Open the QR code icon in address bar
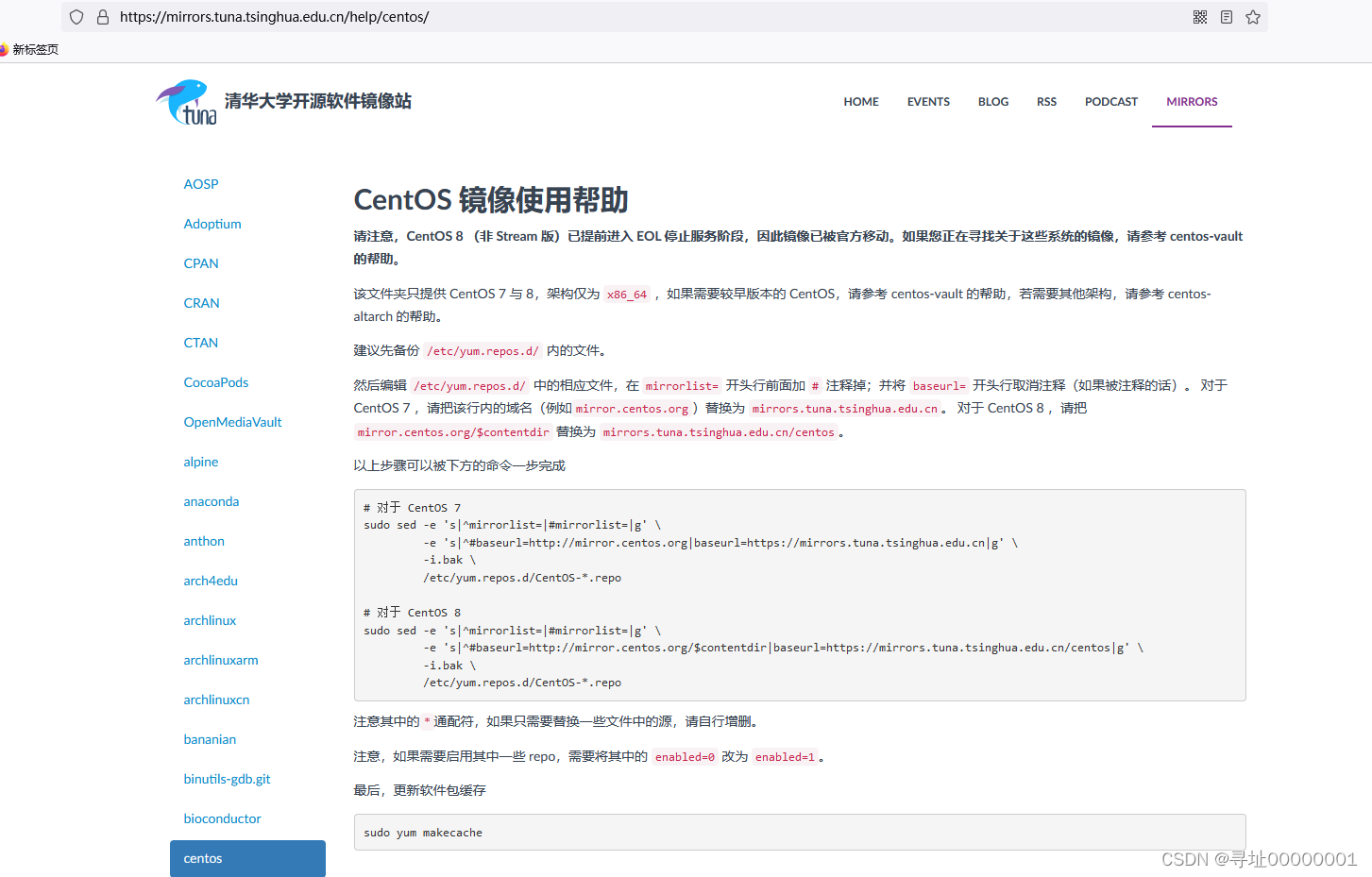 click(1200, 17)
